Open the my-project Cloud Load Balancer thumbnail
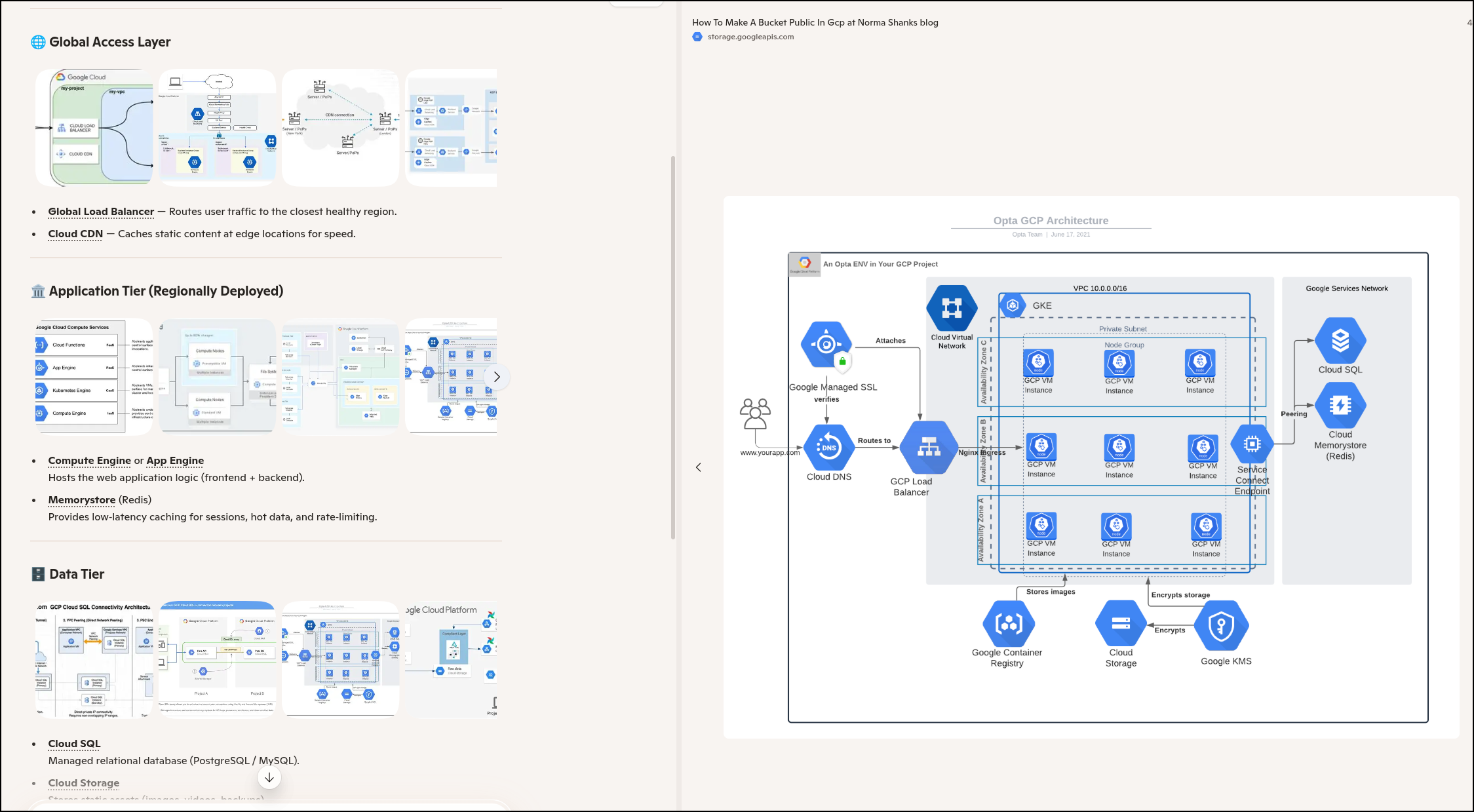 94,128
